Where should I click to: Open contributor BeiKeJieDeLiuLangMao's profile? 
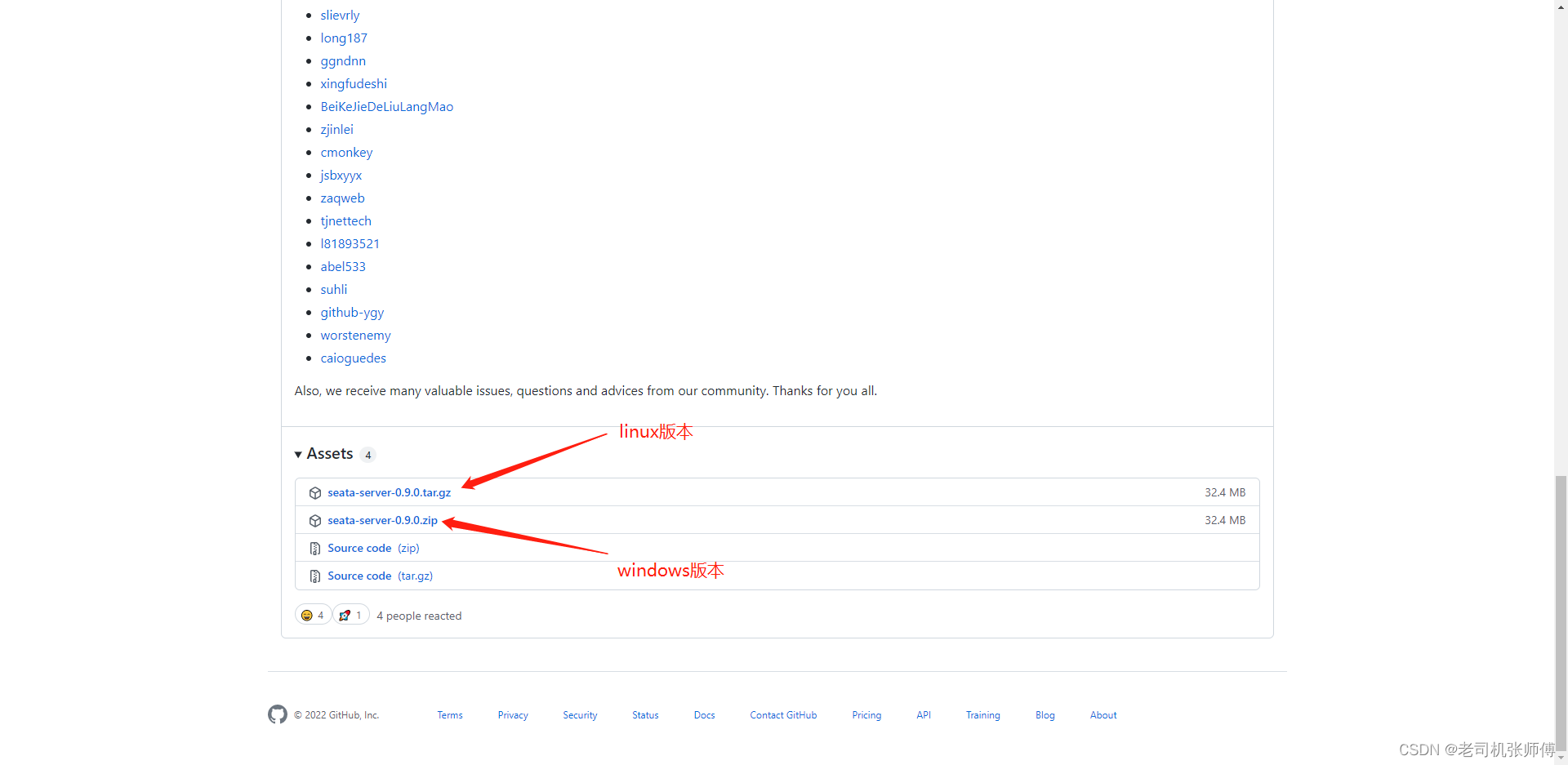pos(387,106)
